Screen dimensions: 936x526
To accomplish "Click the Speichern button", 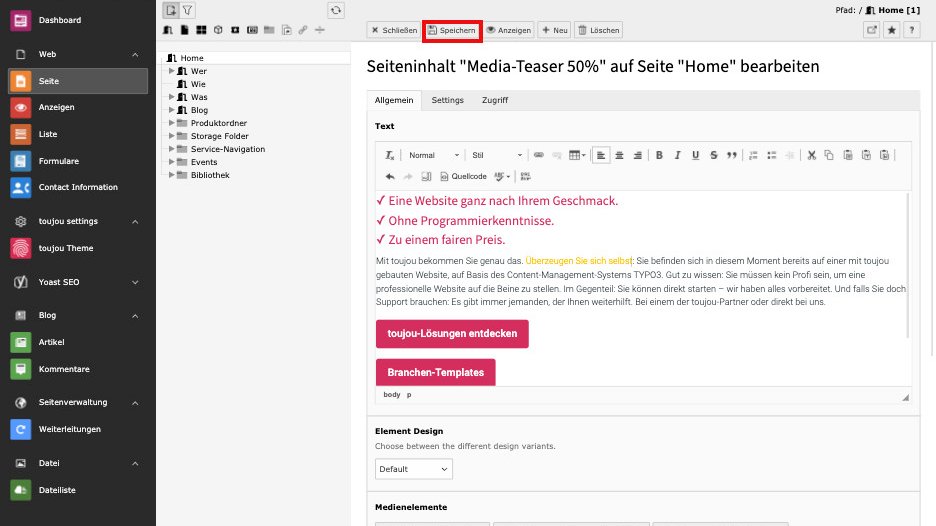I will click(452, 30).
